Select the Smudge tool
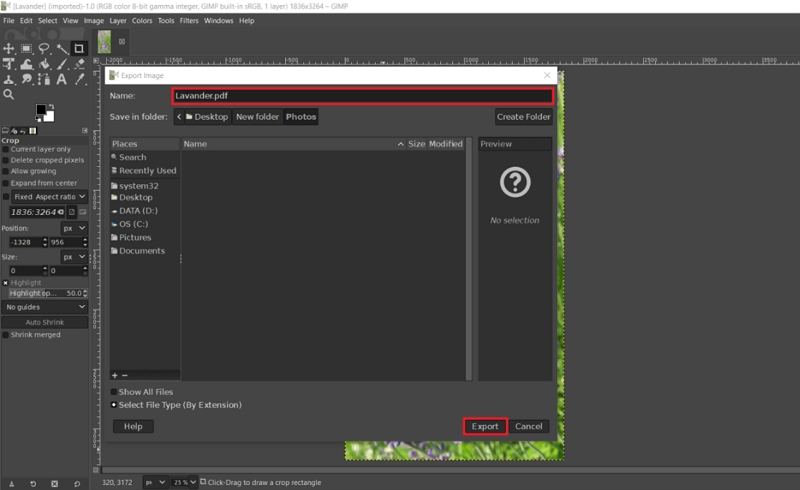800x490 pixels. pyautogui.click(x=27, y=80)
